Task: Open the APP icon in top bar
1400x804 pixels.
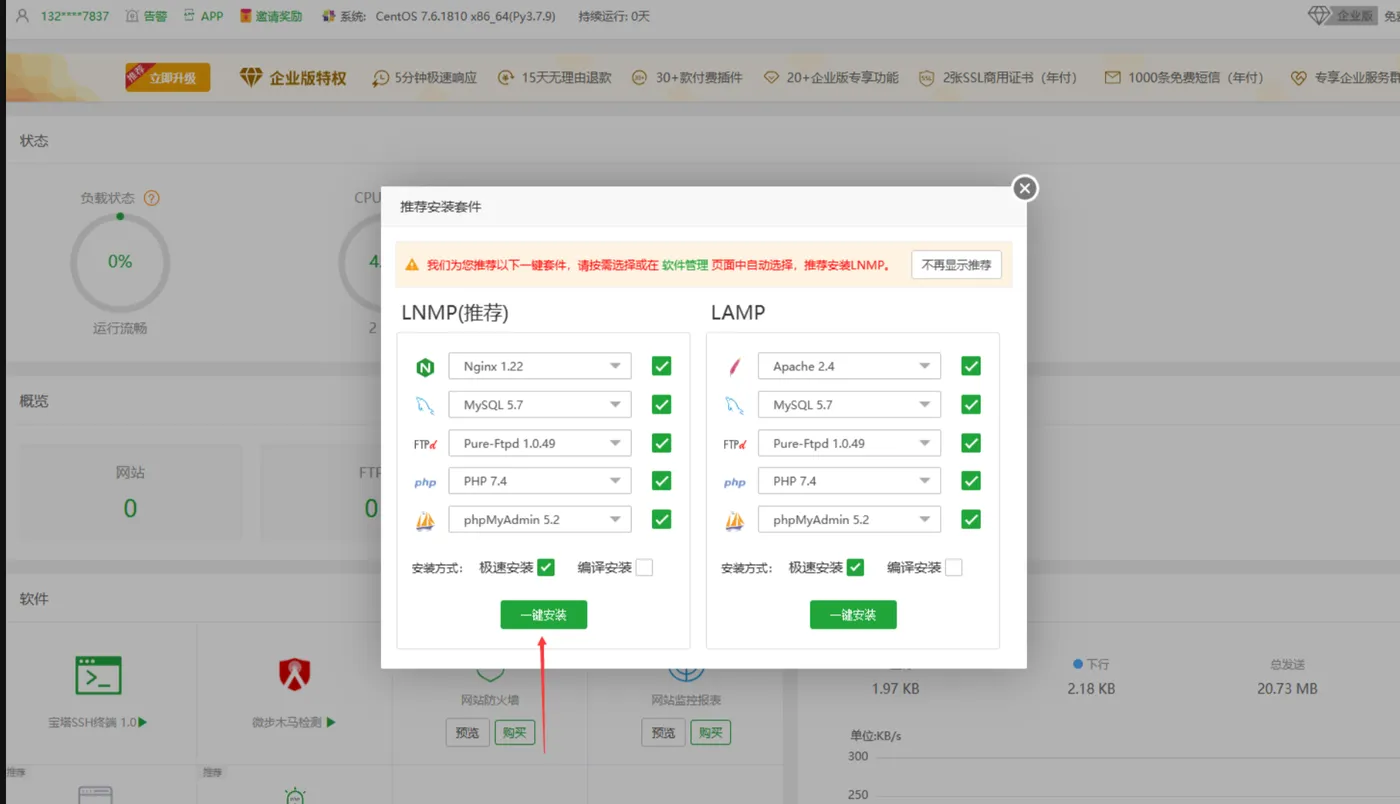Action: tap(189, 16)
